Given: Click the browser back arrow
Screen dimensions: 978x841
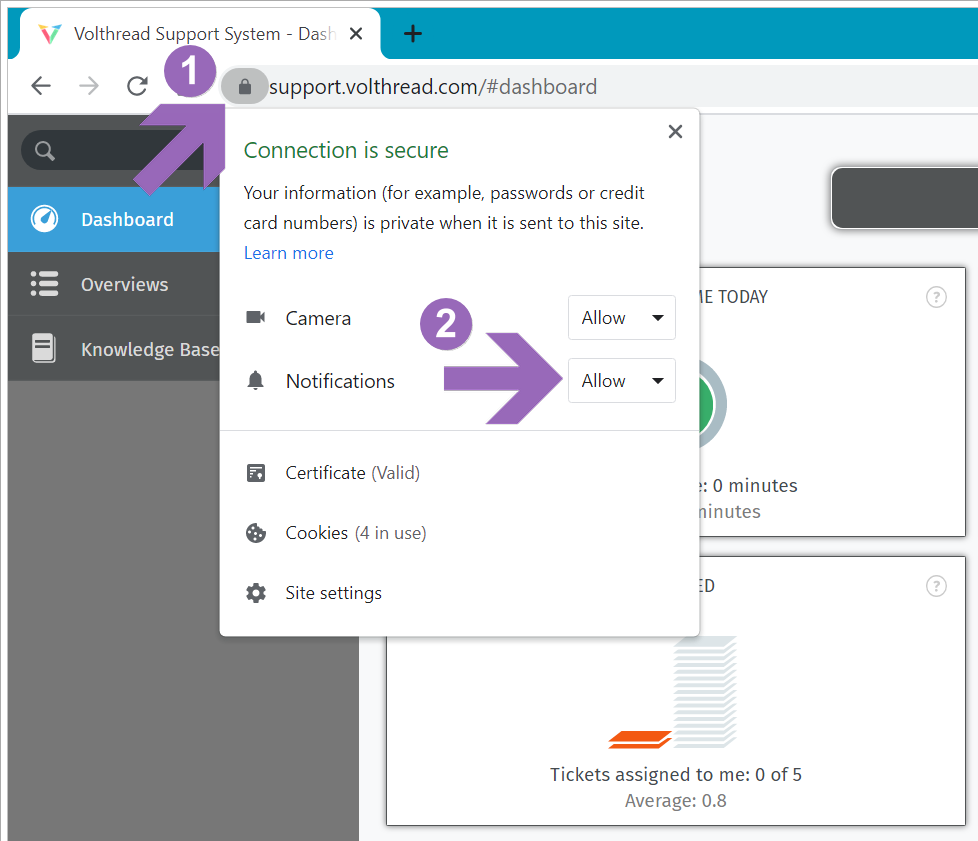Looking at the screenshot, I should (41, 86).
